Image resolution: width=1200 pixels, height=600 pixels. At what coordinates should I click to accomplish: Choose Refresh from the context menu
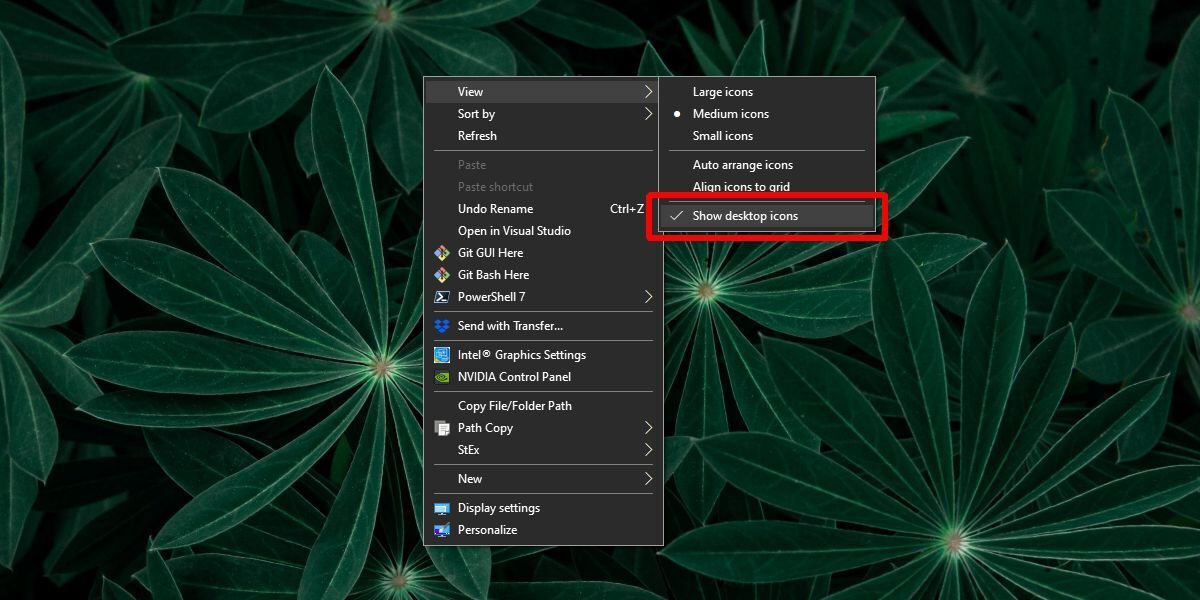[477, 136]
